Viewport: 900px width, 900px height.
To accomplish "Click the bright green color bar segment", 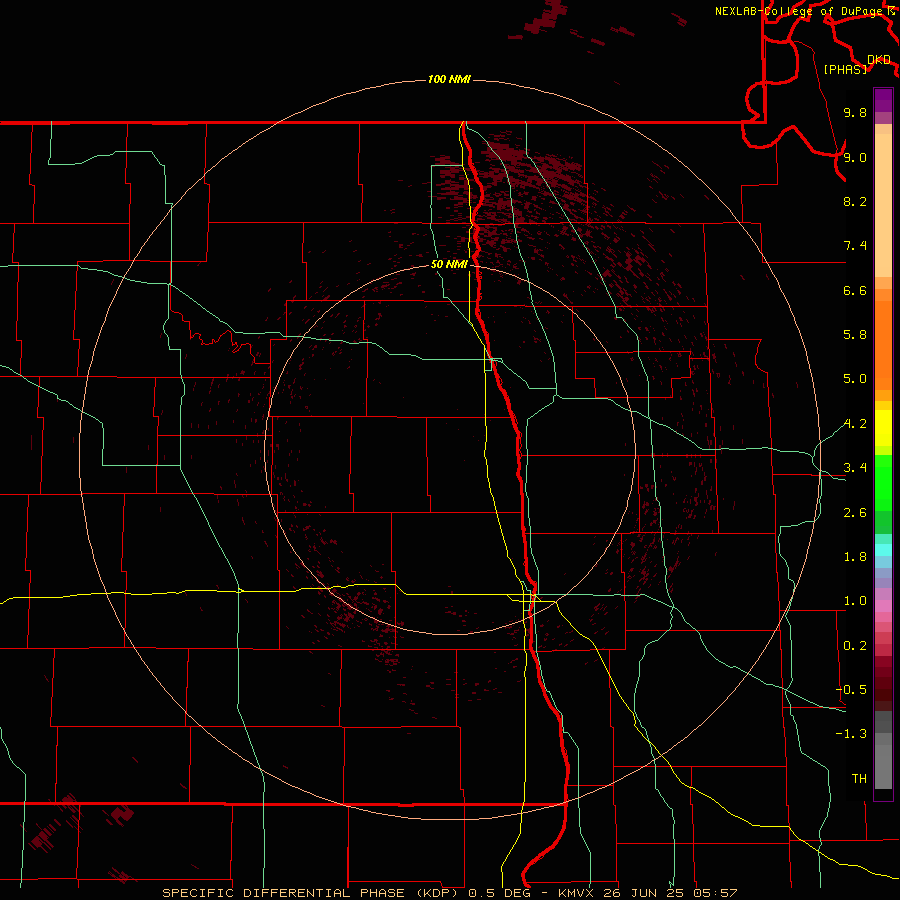I will tap(883, 482).
